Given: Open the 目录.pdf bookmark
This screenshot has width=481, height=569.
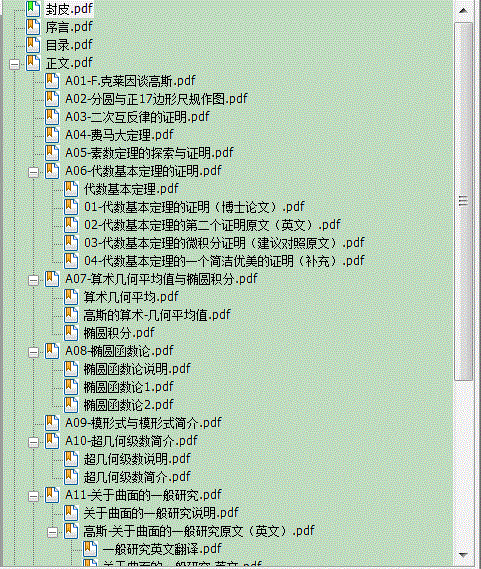Looking at the screenshot, I should click(x=69, y=45).
